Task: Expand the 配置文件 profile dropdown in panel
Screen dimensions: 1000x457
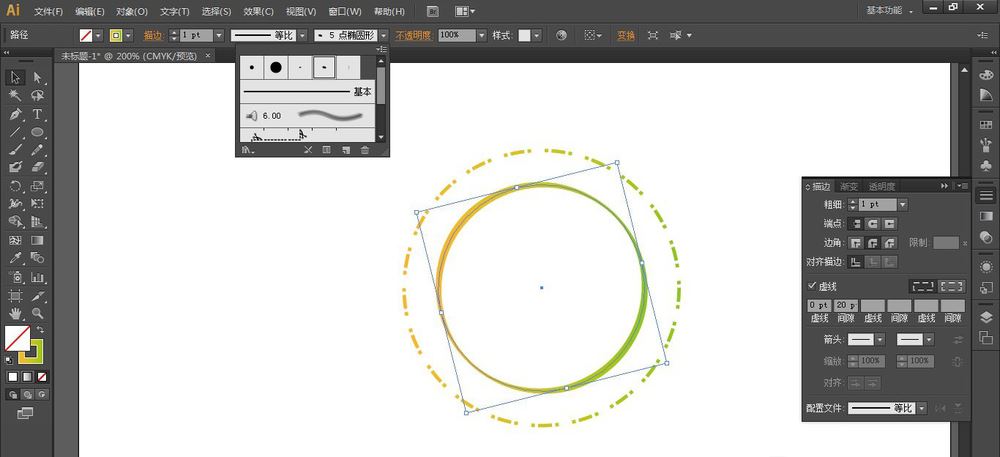Action: point(921,408)
